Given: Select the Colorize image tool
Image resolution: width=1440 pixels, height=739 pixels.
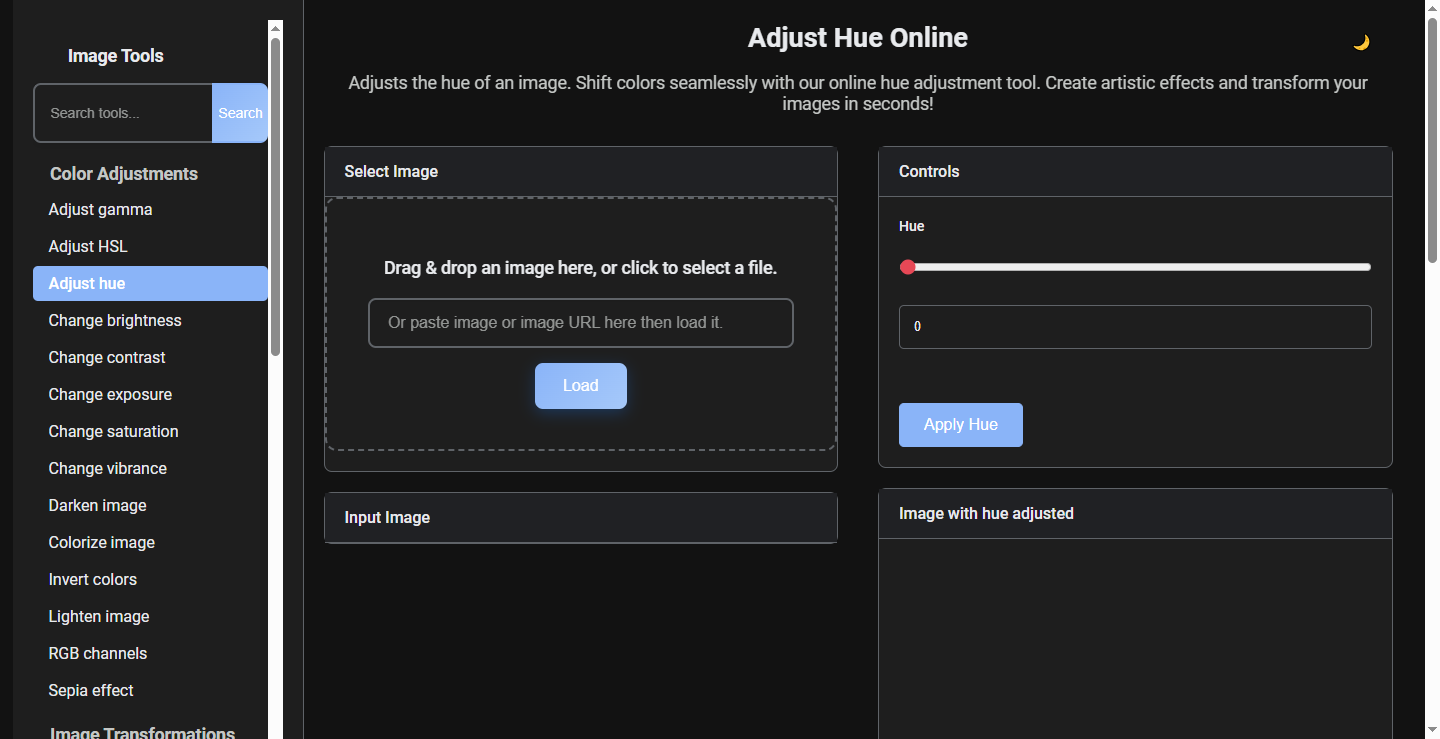Looking at the screenshot, I should [101, 542].
